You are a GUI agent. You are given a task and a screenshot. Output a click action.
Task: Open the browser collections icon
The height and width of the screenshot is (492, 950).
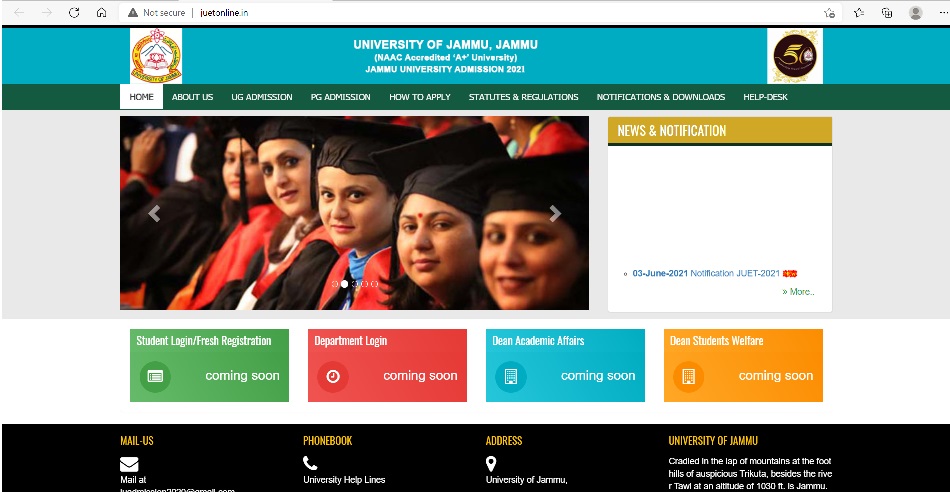tap(887, 13)
